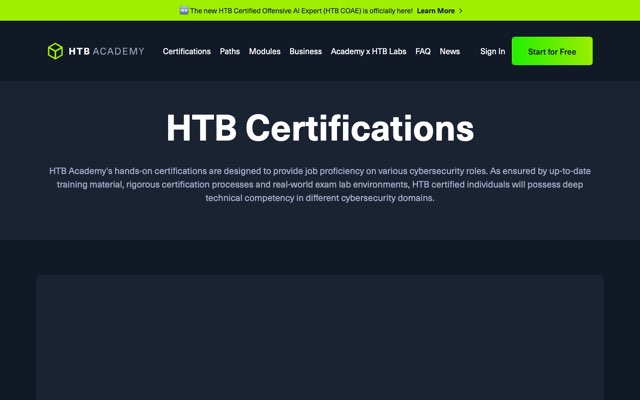Click the HTB COAE announcement text
Screen dimensions: 640x400
301,11
